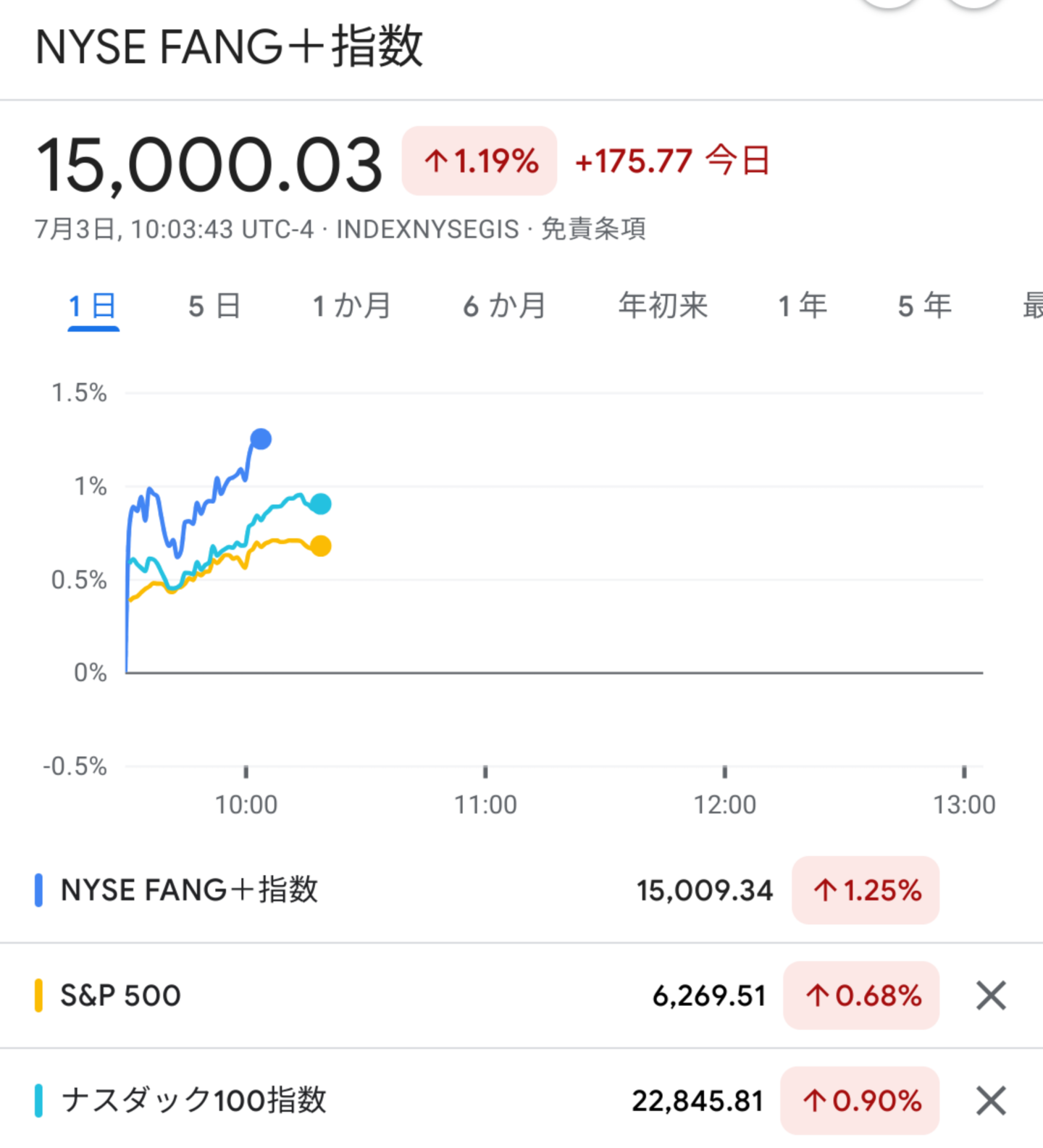The image size is (1043, 1148).
Task: Open the NYSE FANG+指数 legend row
Action: coord(521,890)
